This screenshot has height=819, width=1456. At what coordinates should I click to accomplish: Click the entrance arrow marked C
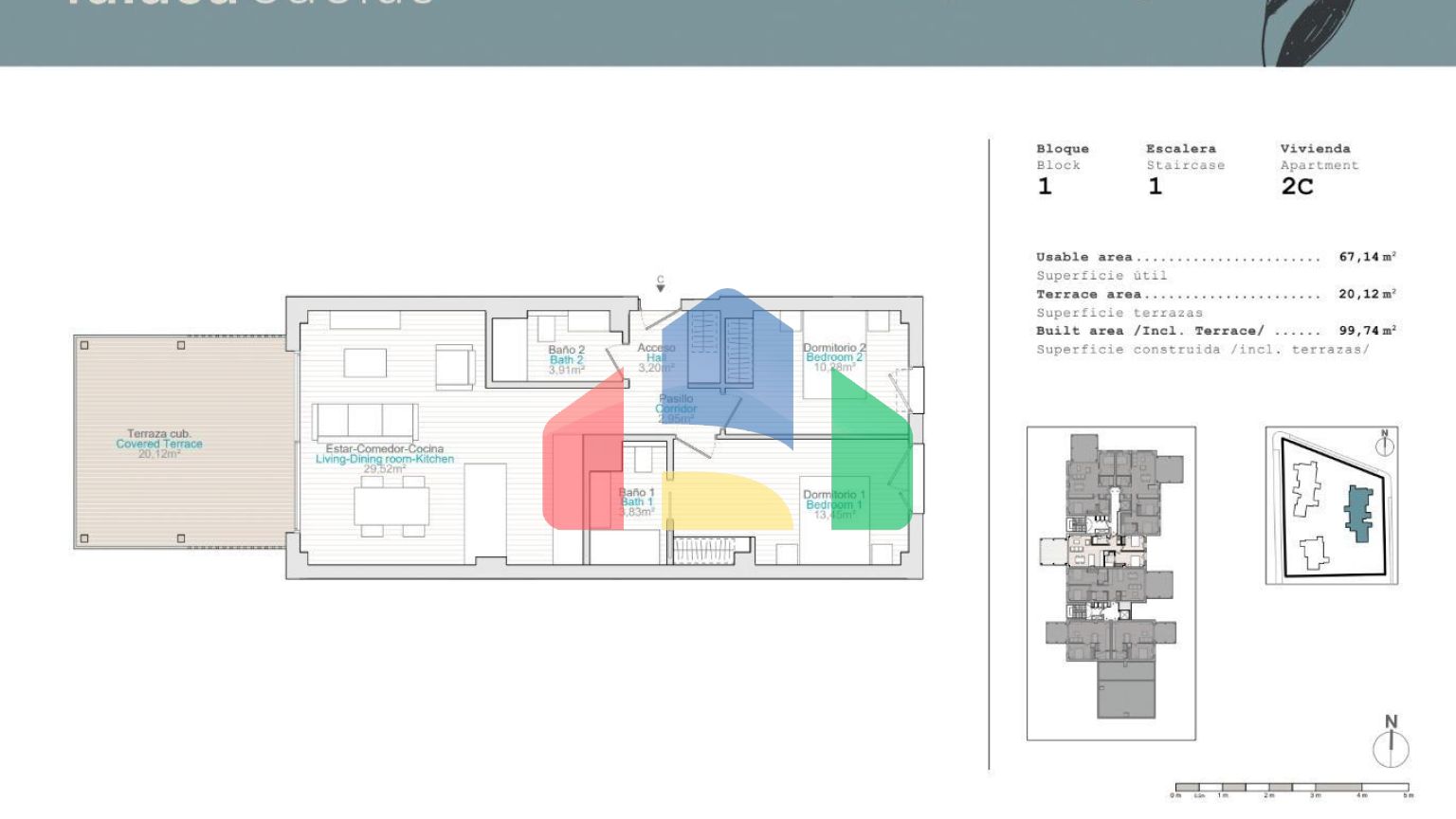(x=661, y=283)
